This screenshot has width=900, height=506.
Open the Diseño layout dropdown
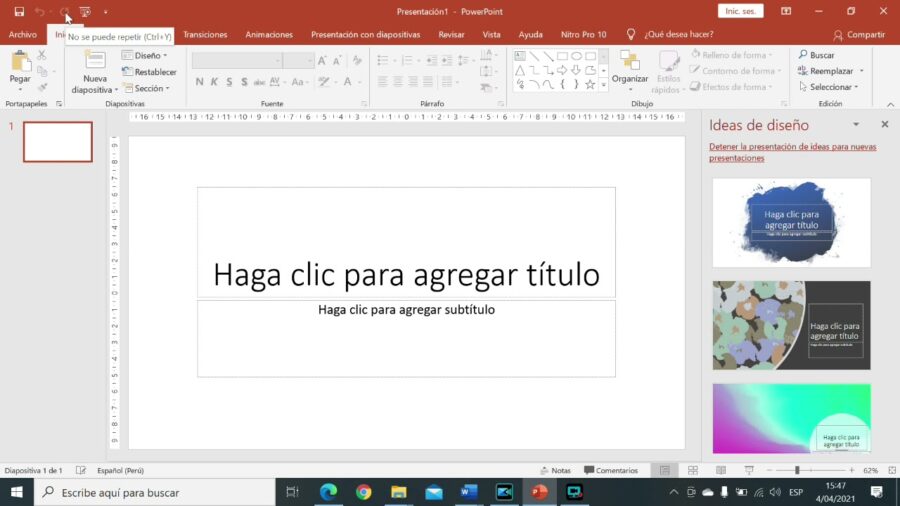tap(145, 56)
